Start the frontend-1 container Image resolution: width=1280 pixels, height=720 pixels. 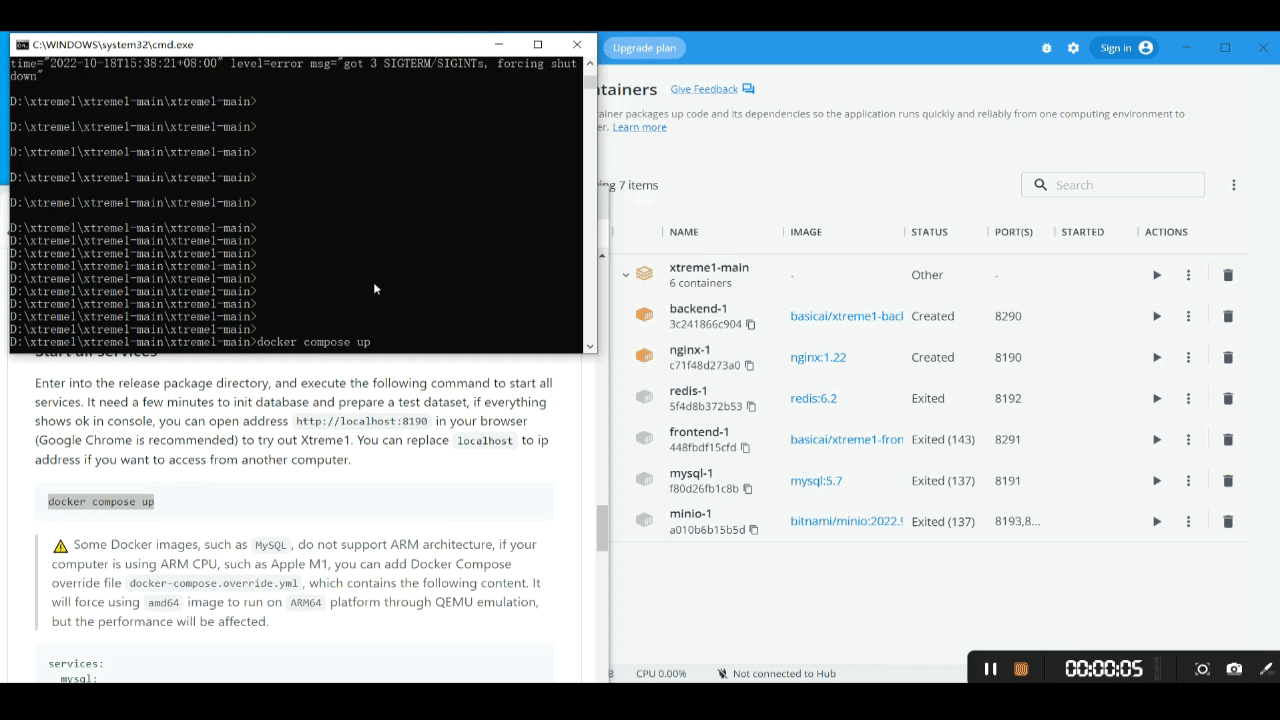(1157, 439)
